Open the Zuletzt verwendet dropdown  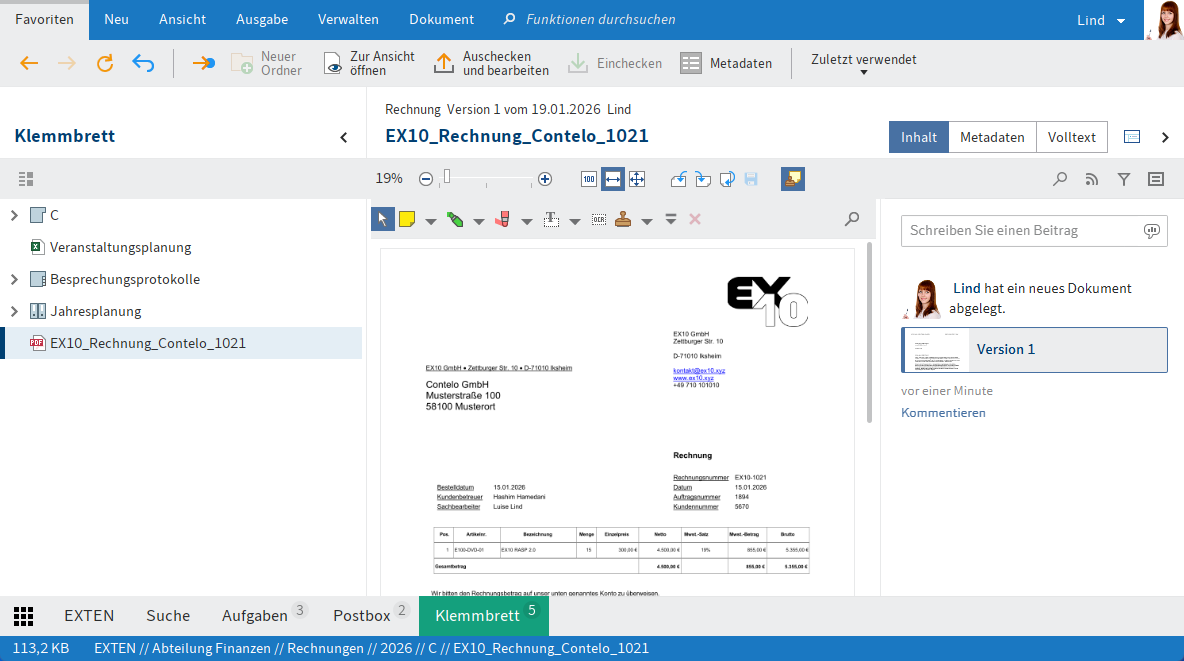864,64
